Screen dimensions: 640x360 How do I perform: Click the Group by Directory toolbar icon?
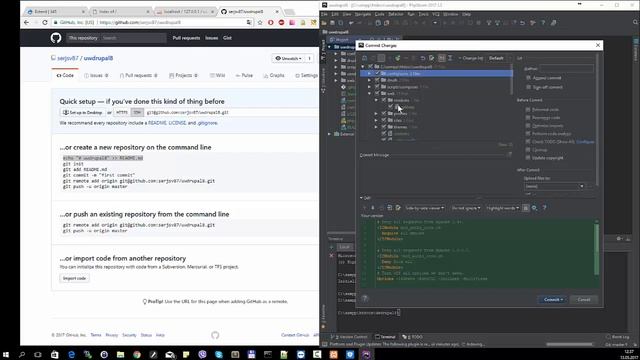coord(442,58)
